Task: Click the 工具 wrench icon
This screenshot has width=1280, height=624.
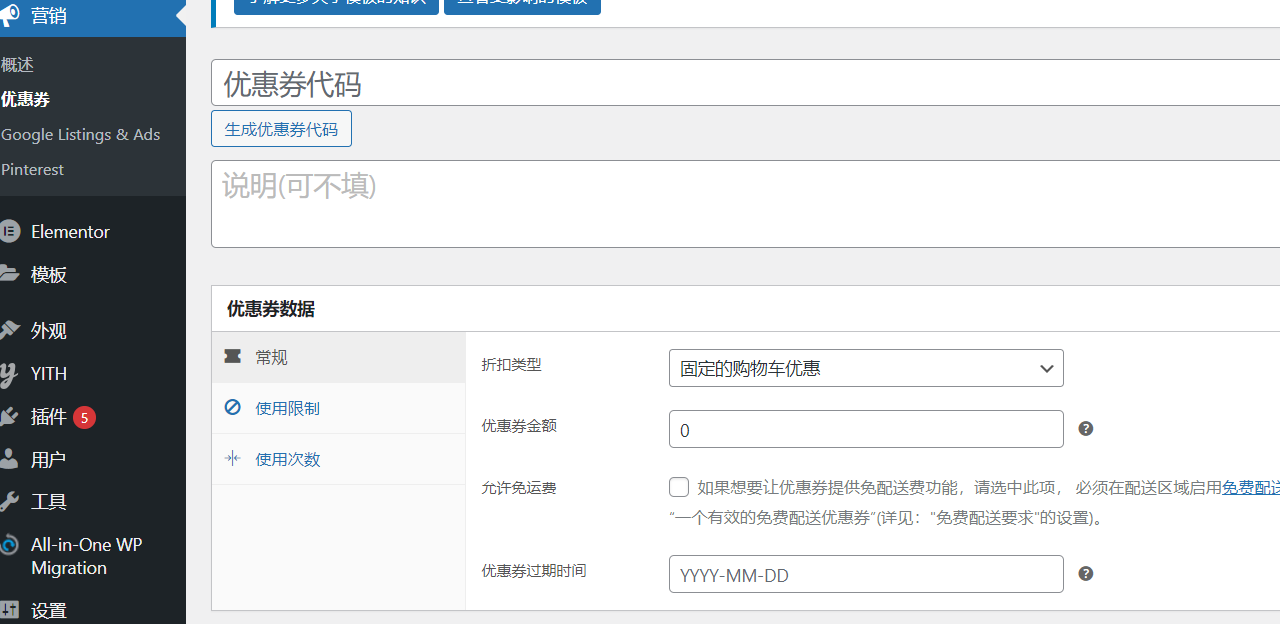Action: coord(9,502)
